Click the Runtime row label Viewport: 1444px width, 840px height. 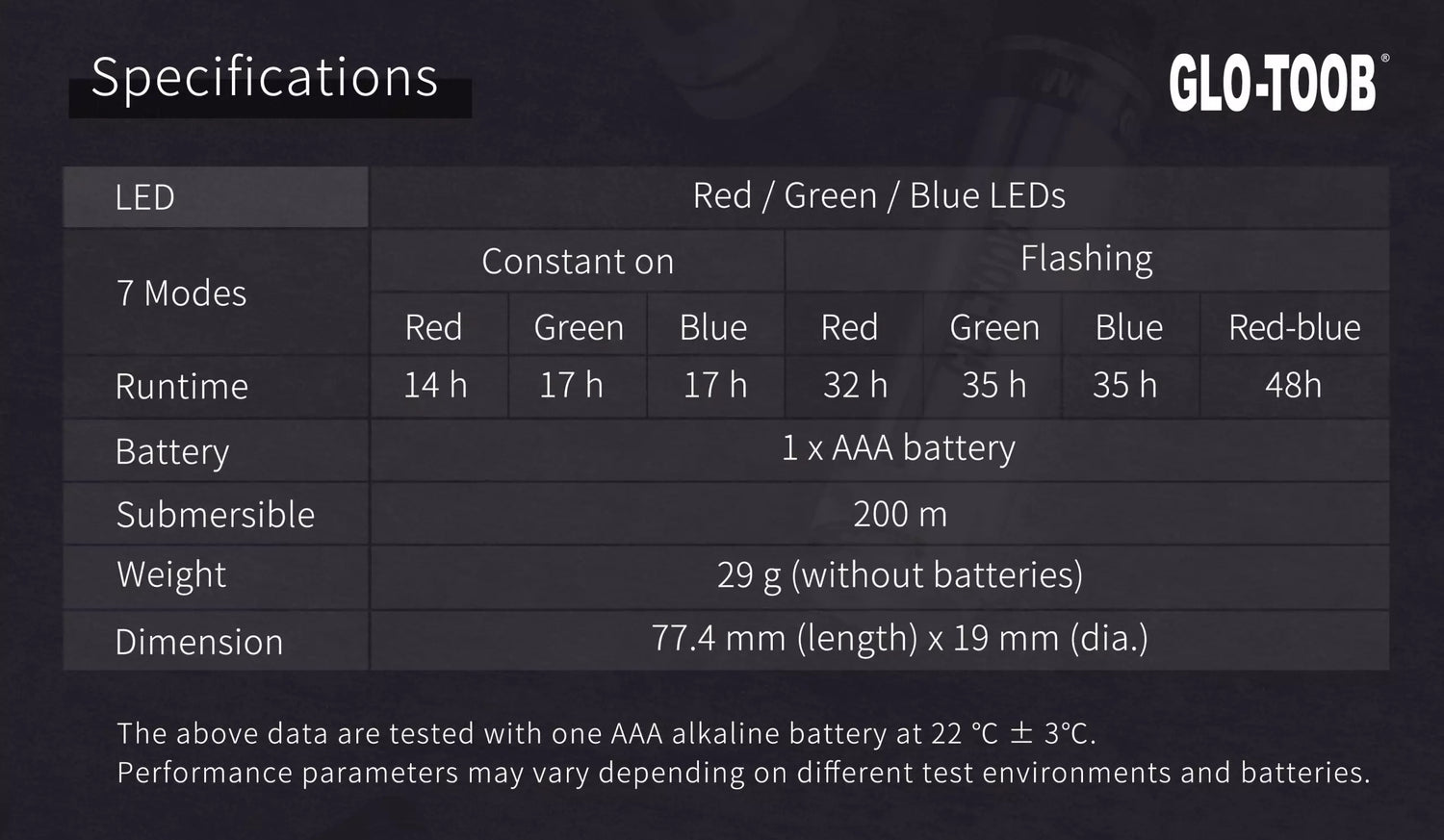coord(181,387)
